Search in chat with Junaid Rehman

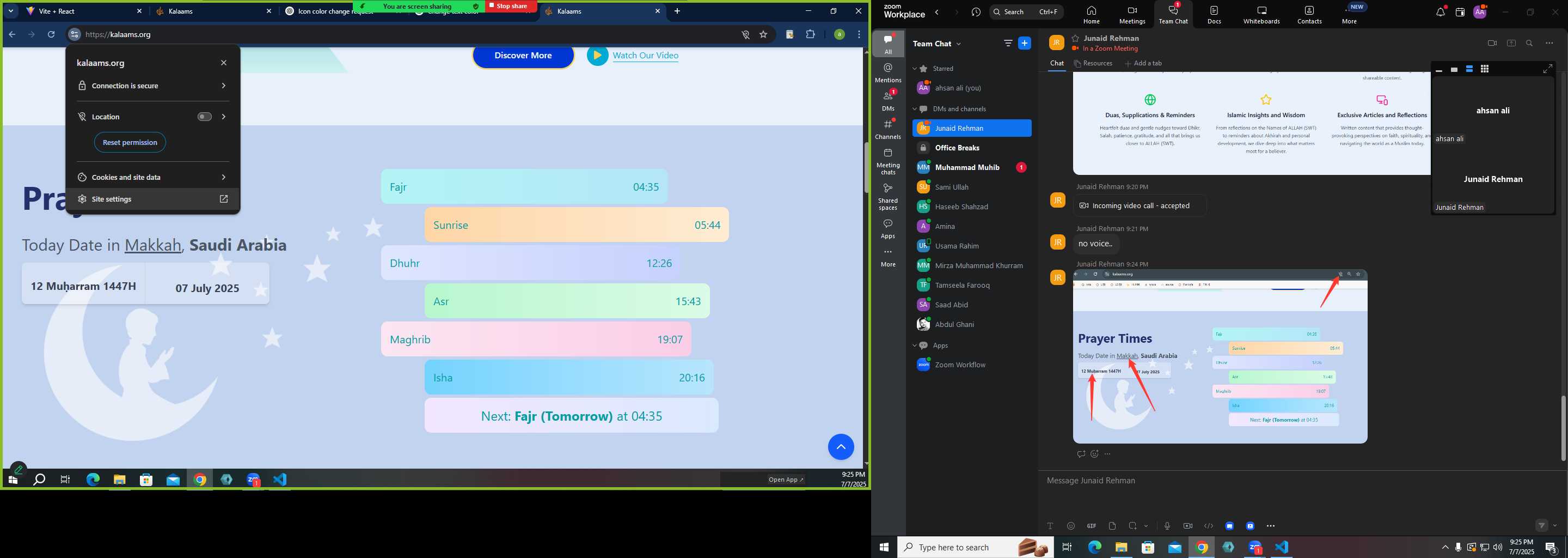point(1530,43)
